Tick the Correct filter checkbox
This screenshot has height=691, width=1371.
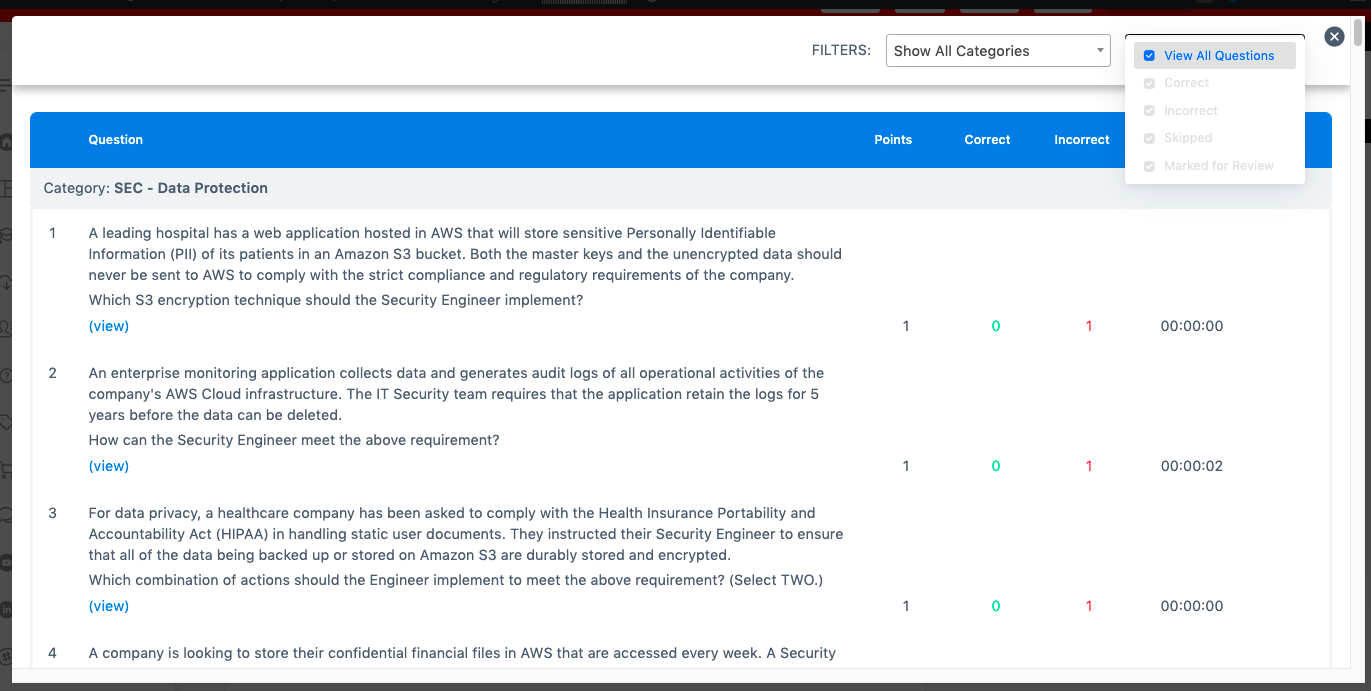[1149, 83]
